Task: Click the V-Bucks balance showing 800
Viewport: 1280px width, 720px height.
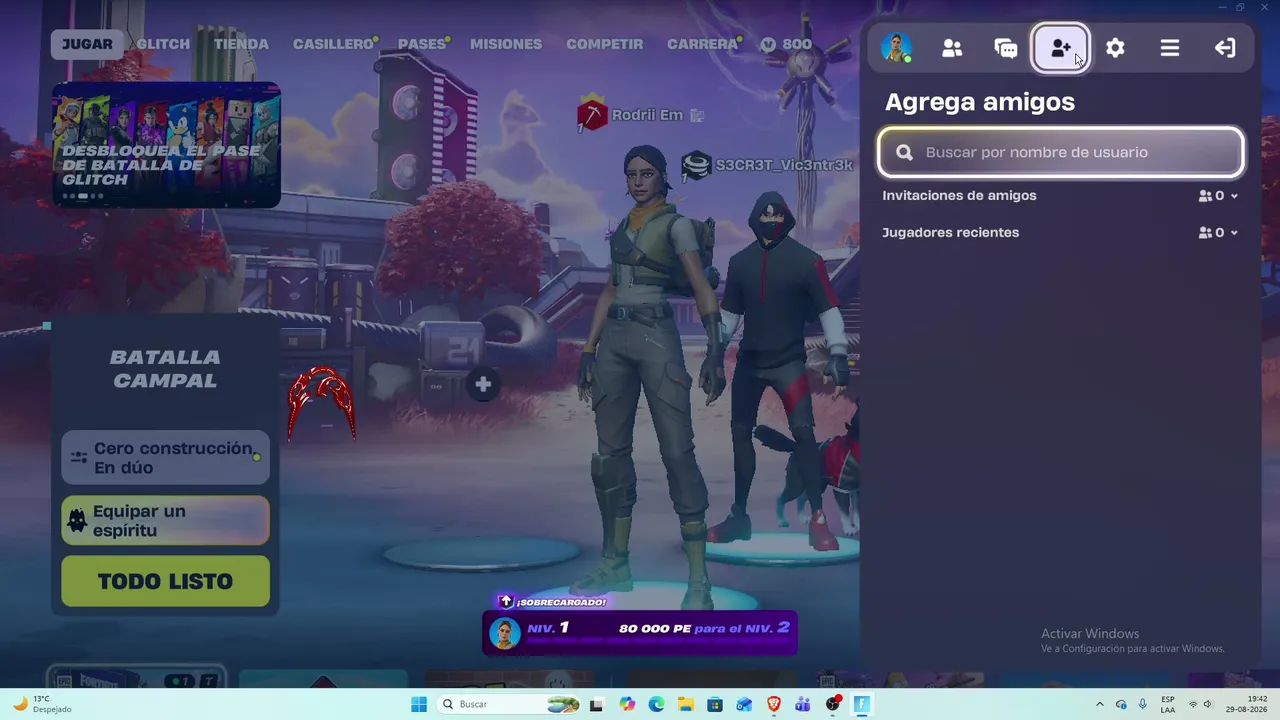Action: [x=786, y=44]
